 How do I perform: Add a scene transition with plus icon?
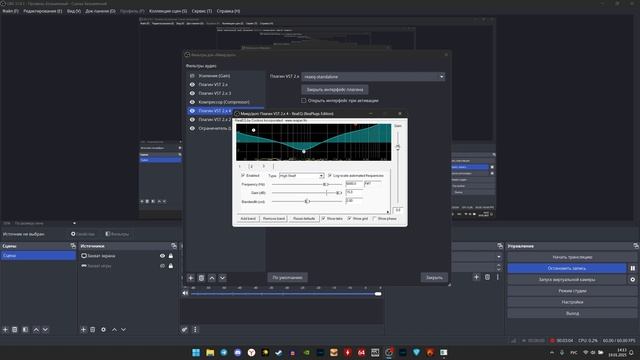[x=476, y=277]
